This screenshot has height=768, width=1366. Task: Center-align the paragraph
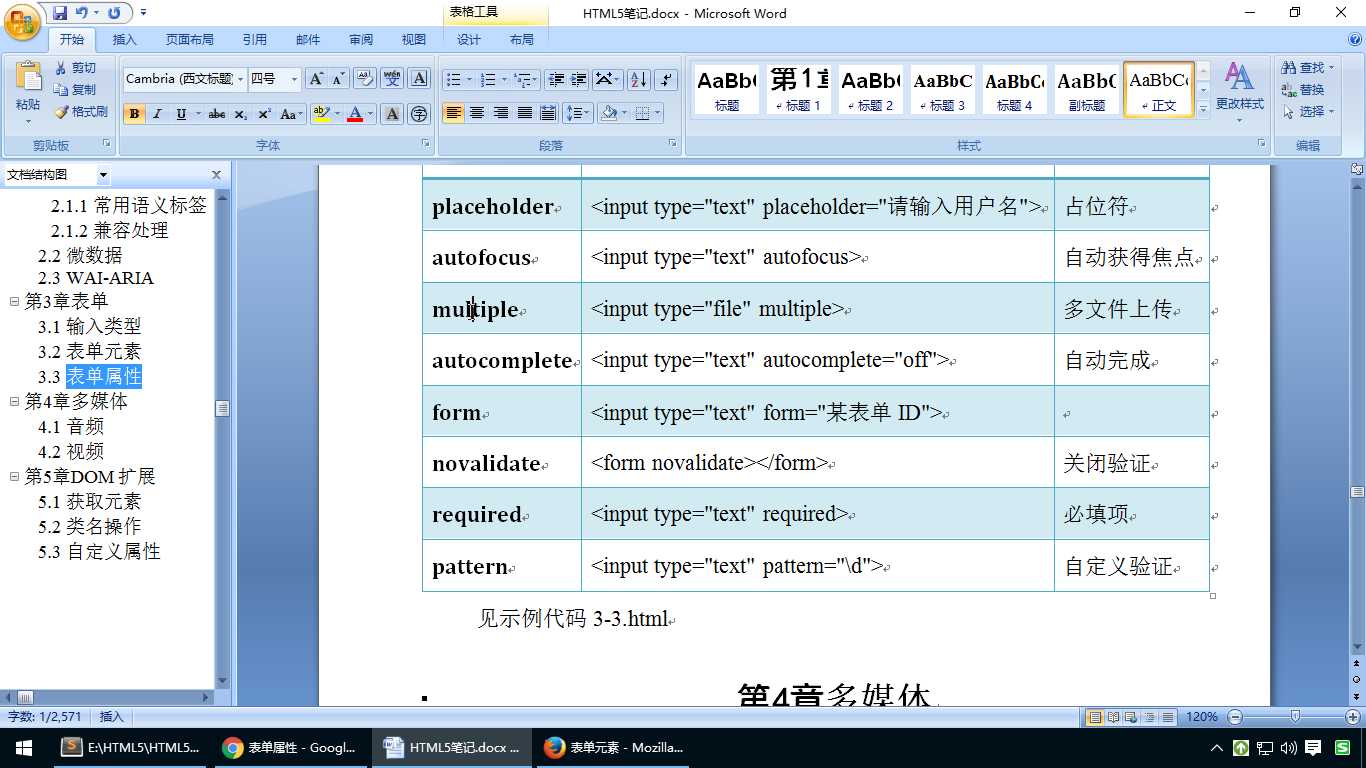click(x=478, y=113)
